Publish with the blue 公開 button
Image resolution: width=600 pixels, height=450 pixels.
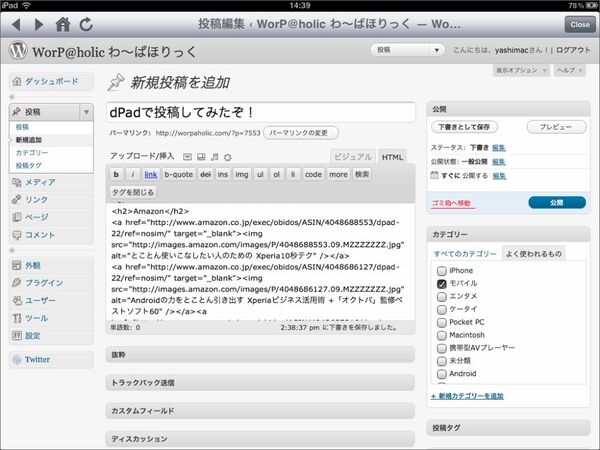tap(557, 203)
